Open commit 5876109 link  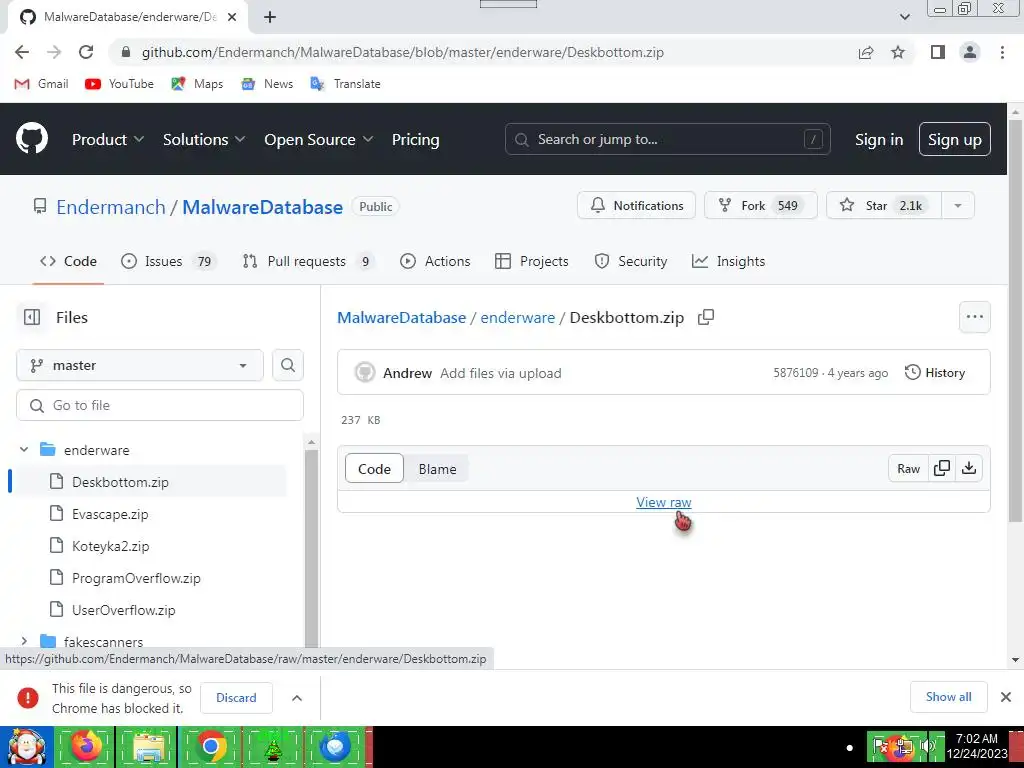(x=795, y=373)
